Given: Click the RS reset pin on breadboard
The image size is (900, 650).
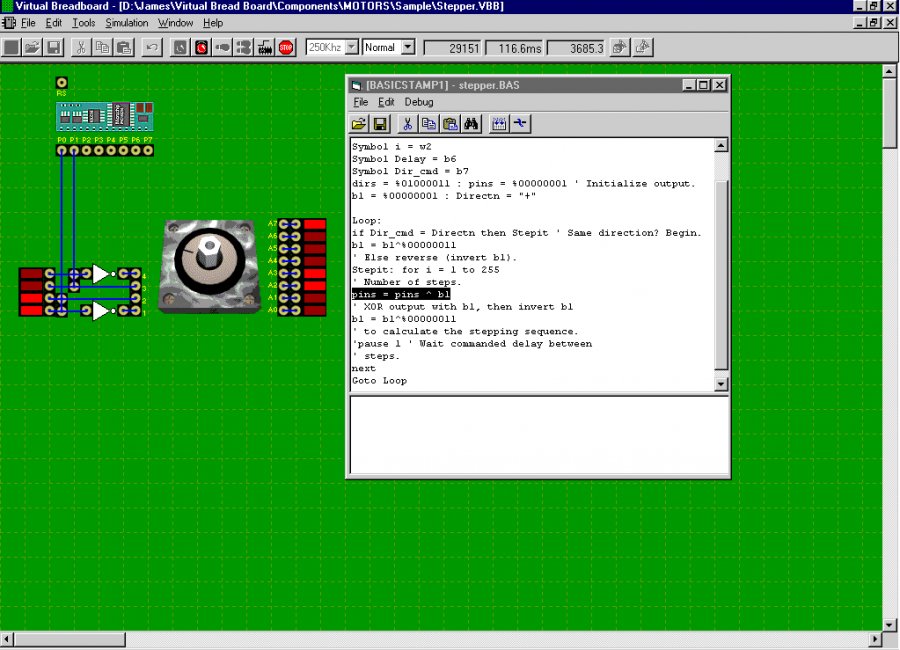Looking at the screenshot, I should (x=61, y=83).
